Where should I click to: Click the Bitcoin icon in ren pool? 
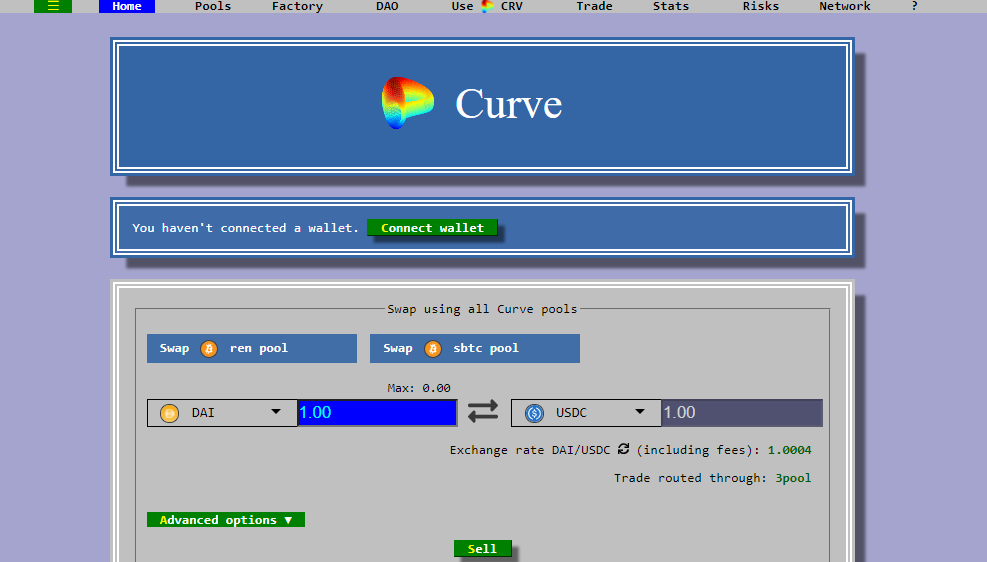click(209, 349)
